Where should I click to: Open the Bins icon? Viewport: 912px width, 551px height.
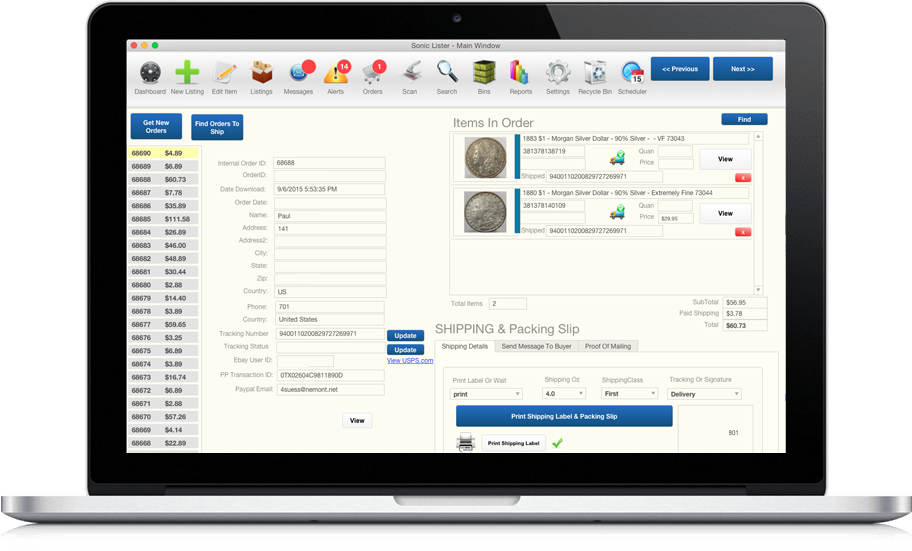point(484,73)
